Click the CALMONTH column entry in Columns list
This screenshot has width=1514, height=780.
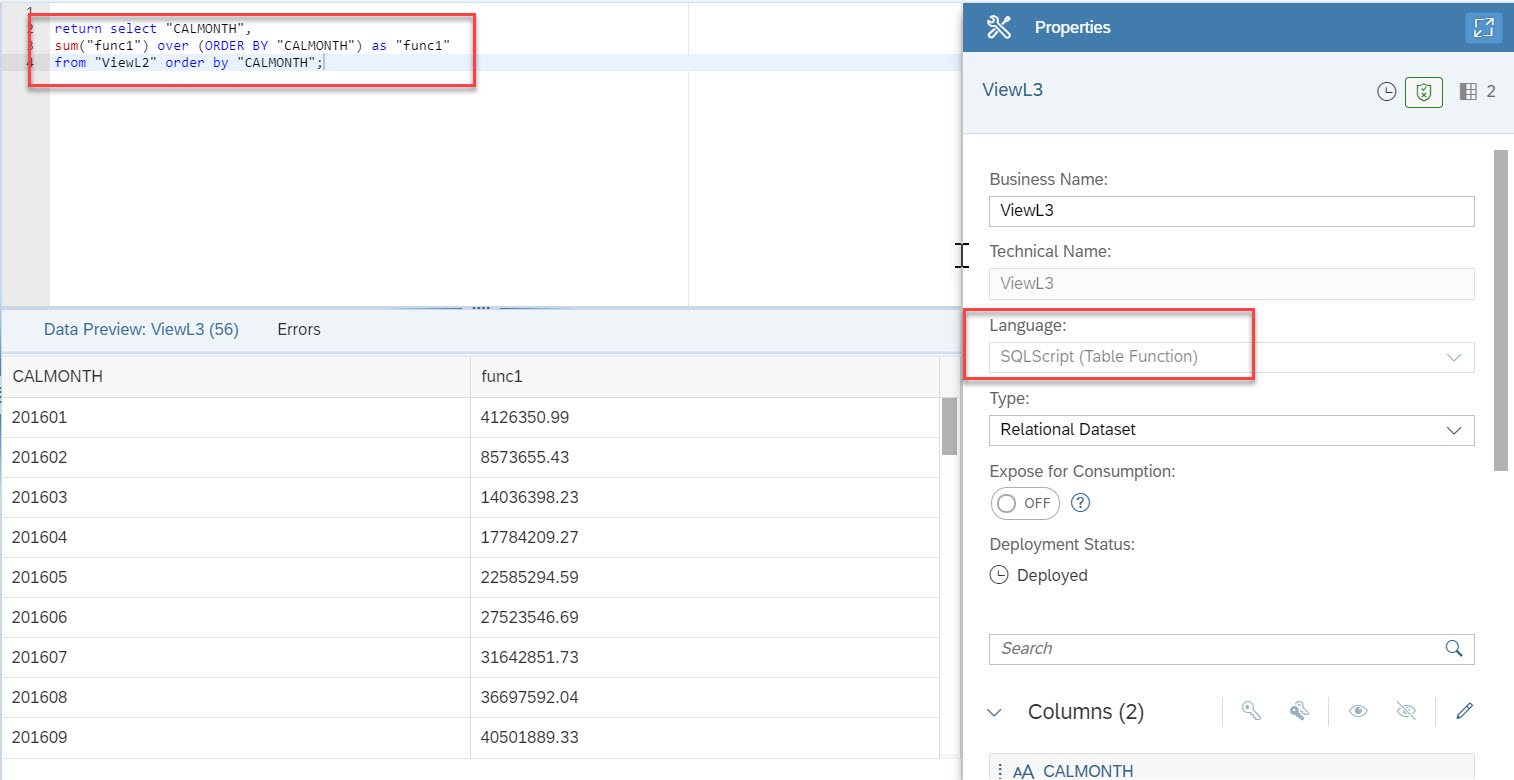click(x=1087, y=770)
